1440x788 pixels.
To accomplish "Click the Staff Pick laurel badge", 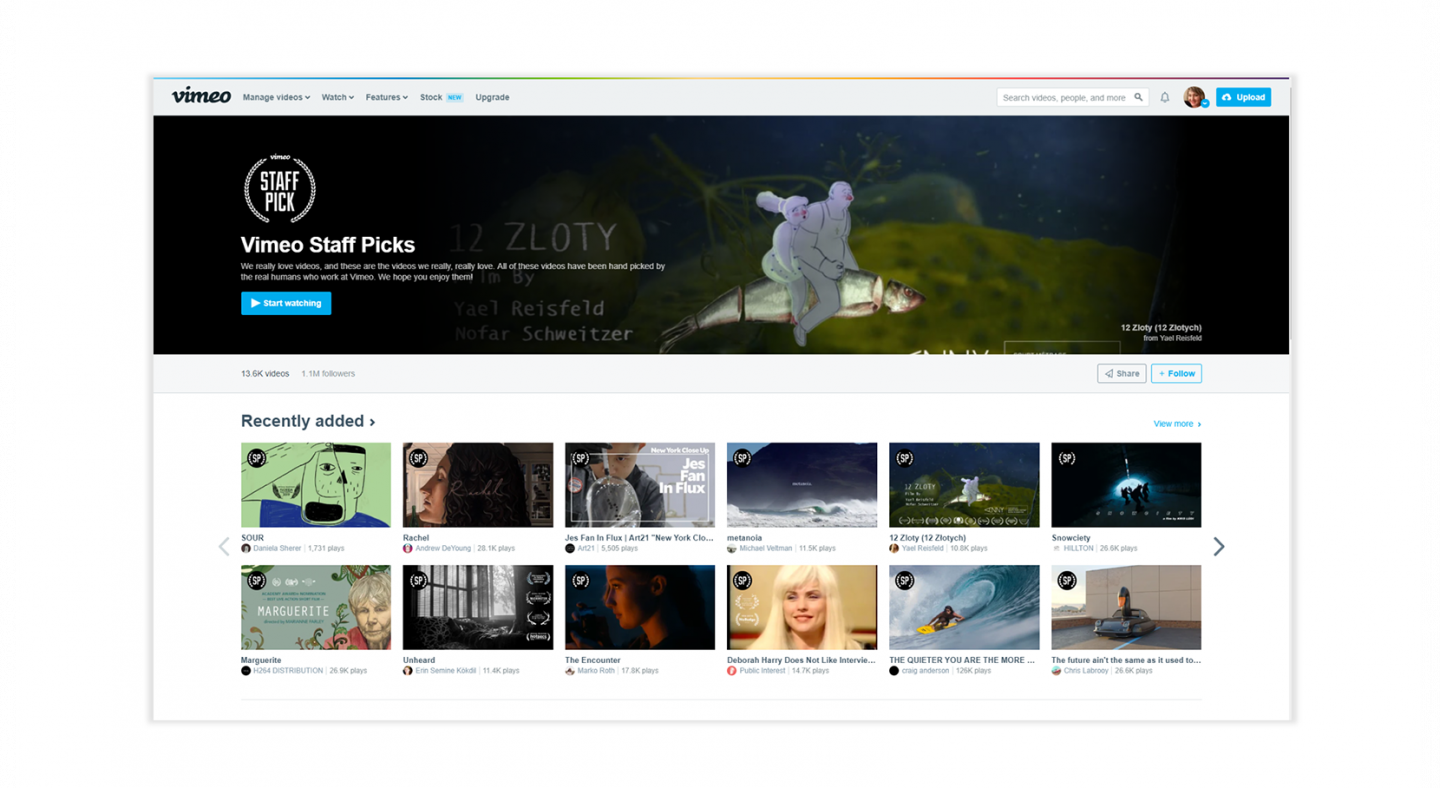I will (280, 188).
